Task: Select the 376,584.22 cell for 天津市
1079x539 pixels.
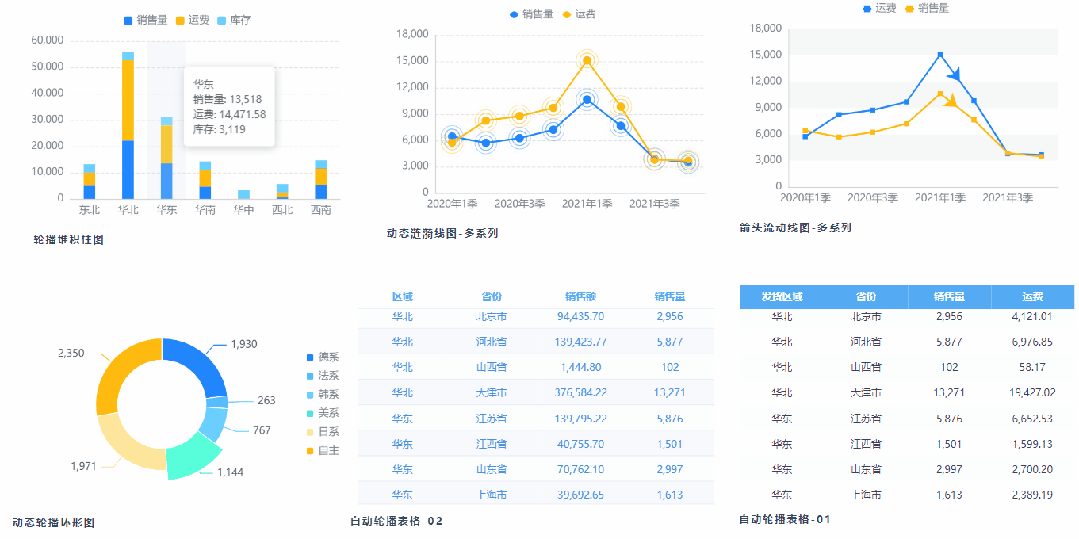Action: [580, 393]
